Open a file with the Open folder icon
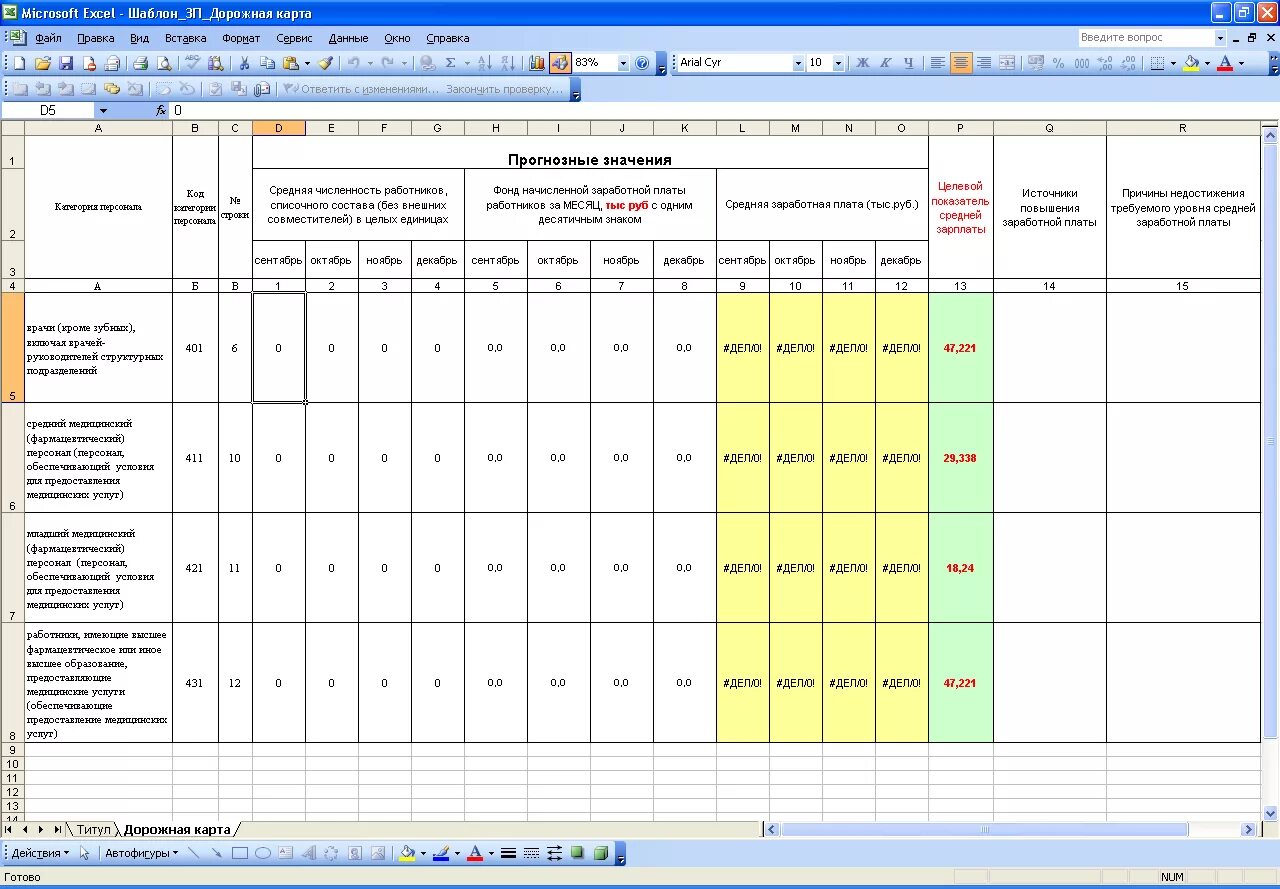Viewport: 1280px width, 889px height. (x=42, y=63)
